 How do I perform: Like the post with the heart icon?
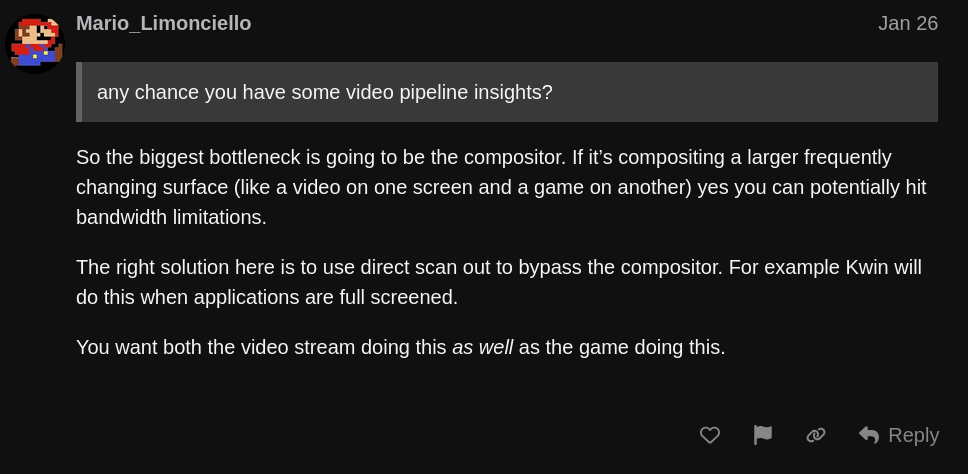coord(710,435)
